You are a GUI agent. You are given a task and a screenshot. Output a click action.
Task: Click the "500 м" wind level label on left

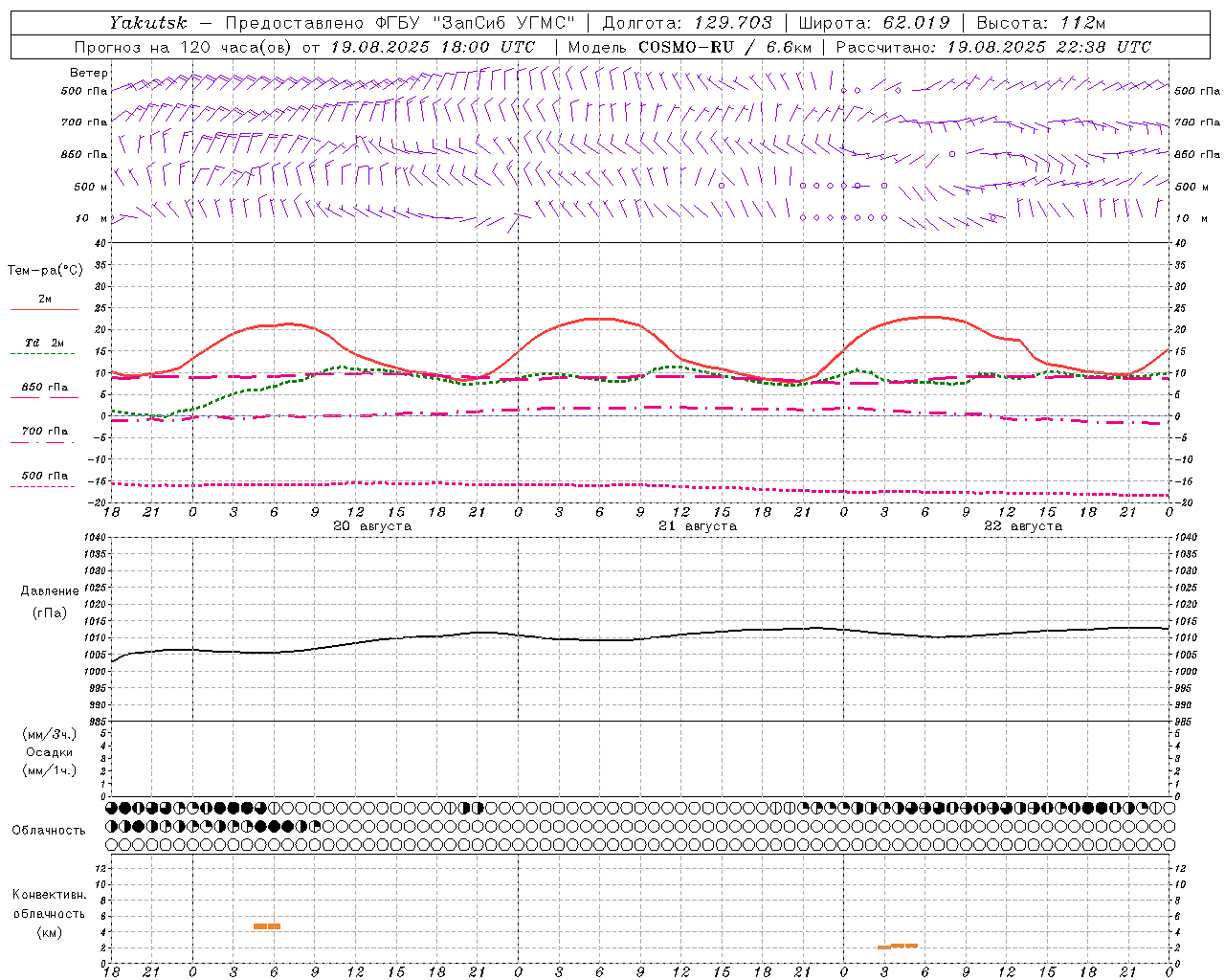coord(91,187)
